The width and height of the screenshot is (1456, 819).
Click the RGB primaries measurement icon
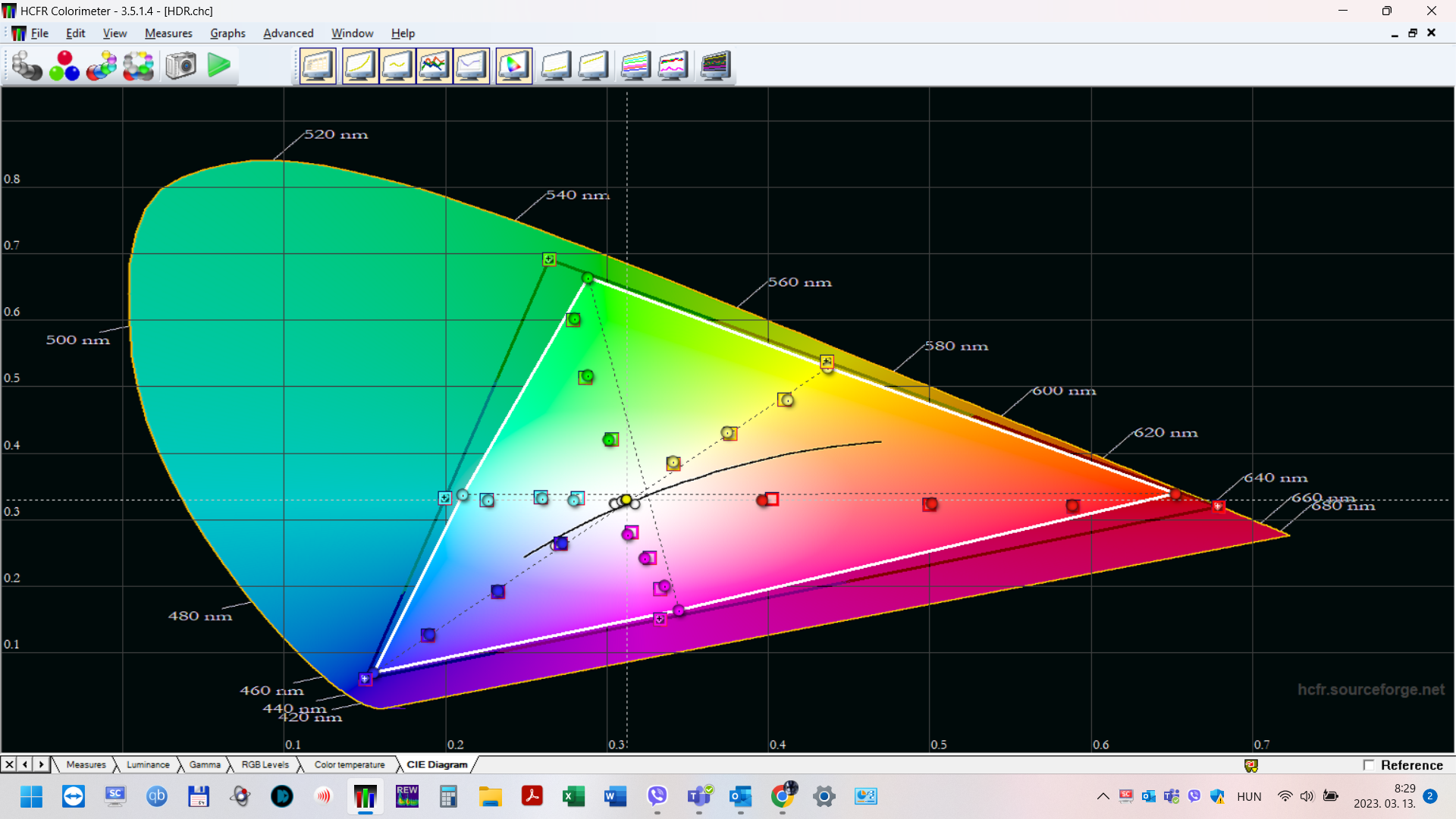click(x=64, y=66)
